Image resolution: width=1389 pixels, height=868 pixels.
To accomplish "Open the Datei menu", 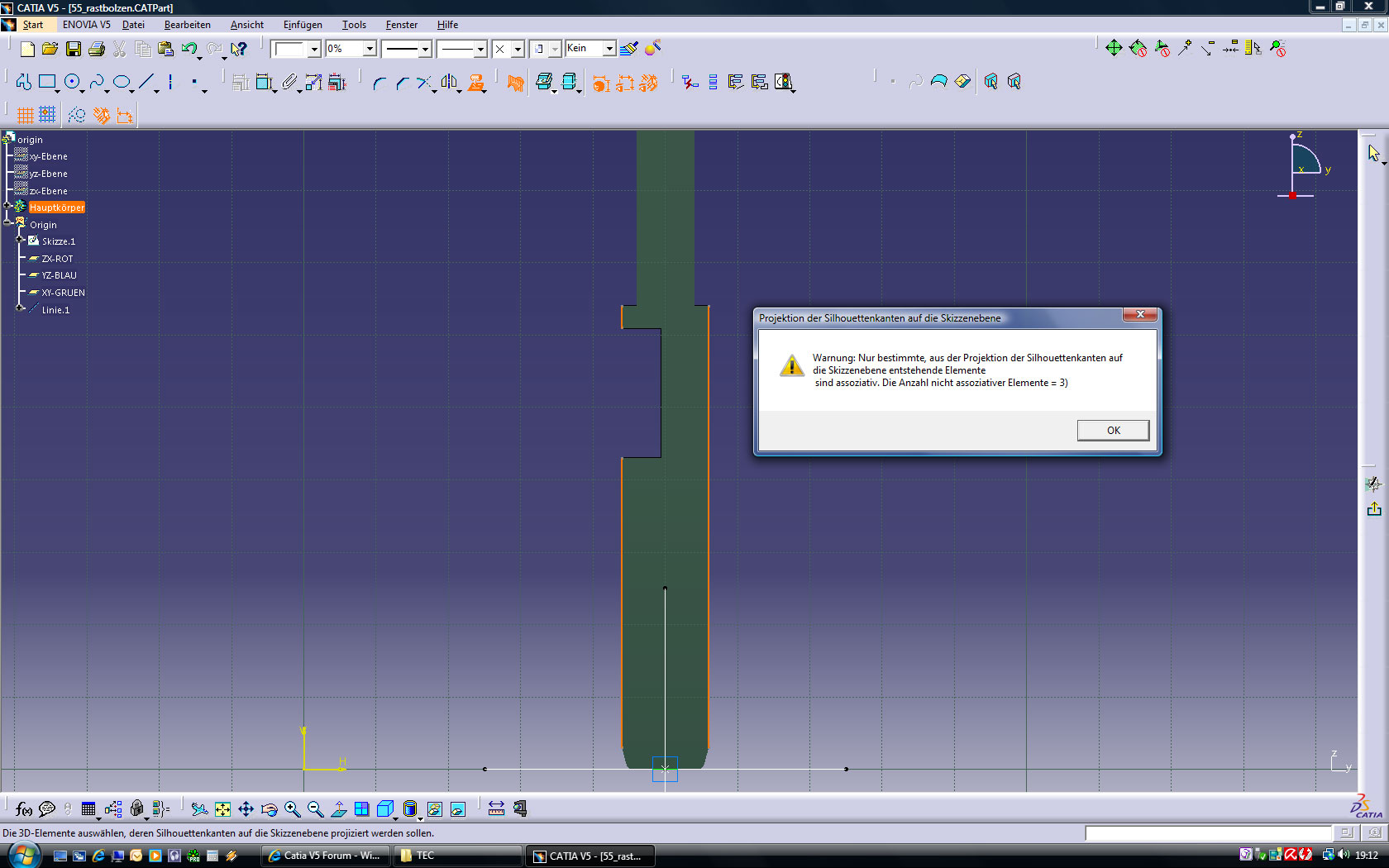I will tap(134, 25).
